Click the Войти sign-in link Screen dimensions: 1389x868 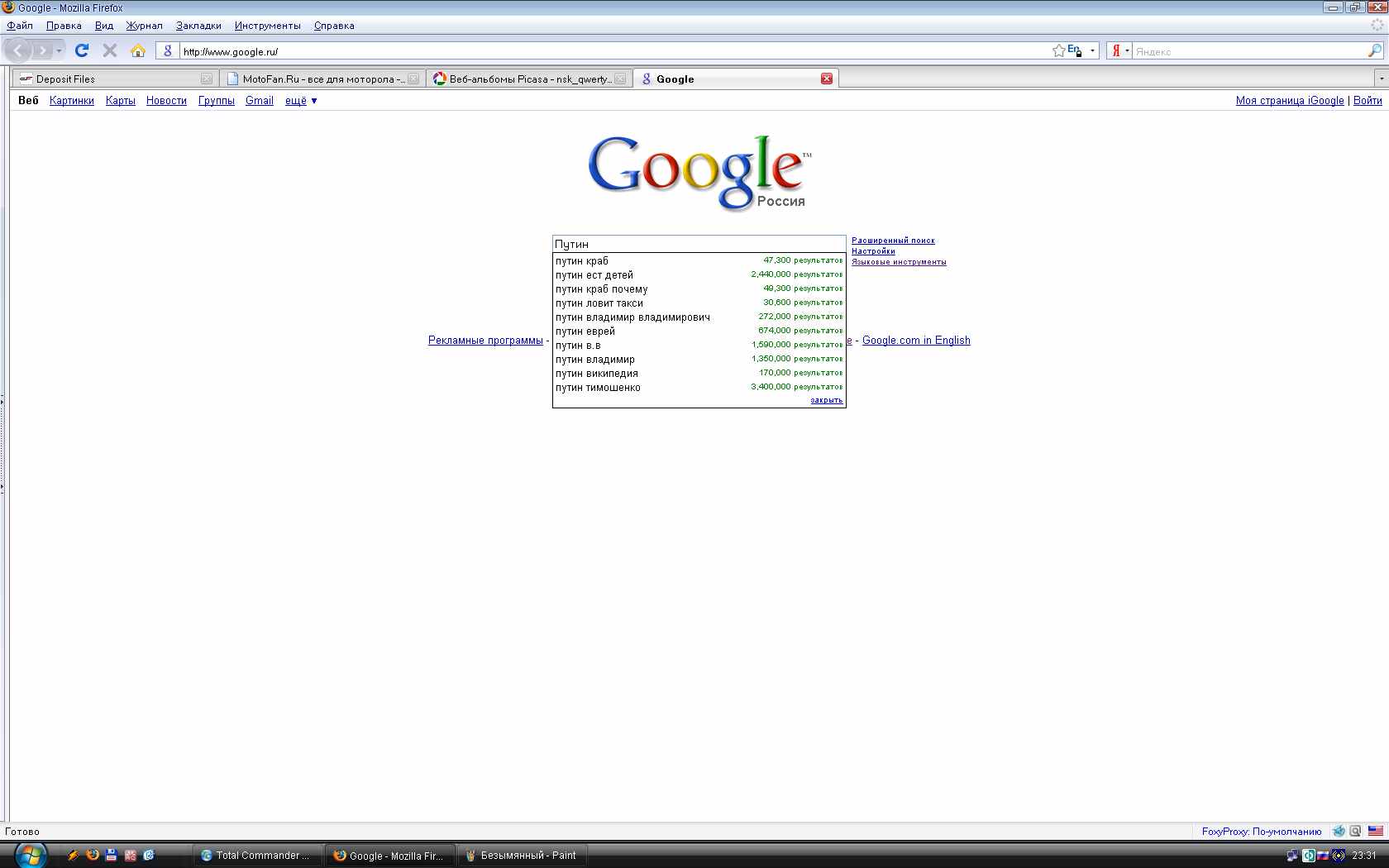coord(1368,101)
